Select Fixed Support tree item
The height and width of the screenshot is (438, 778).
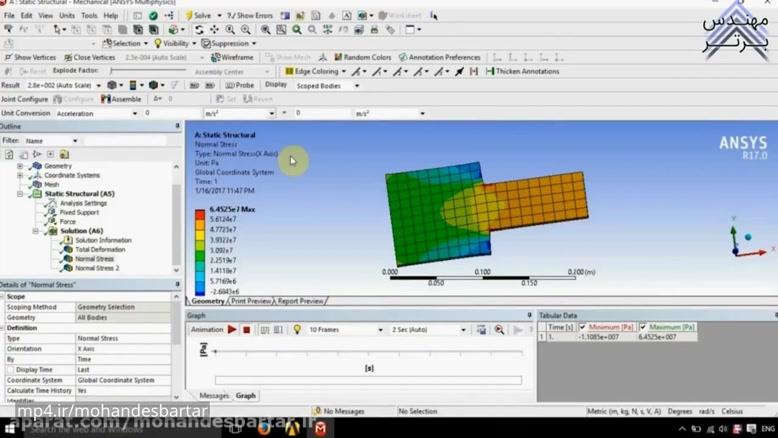[x=79, y=212]
